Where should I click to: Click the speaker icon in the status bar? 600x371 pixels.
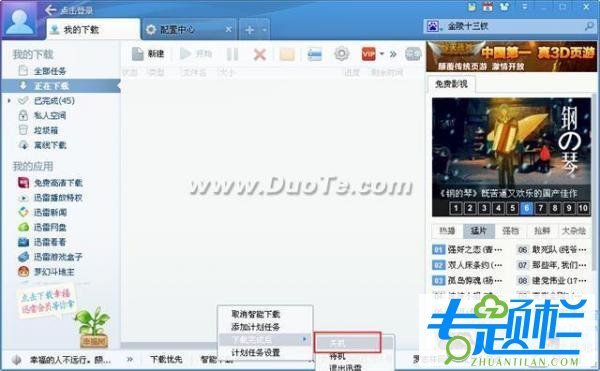coord(16,360)
